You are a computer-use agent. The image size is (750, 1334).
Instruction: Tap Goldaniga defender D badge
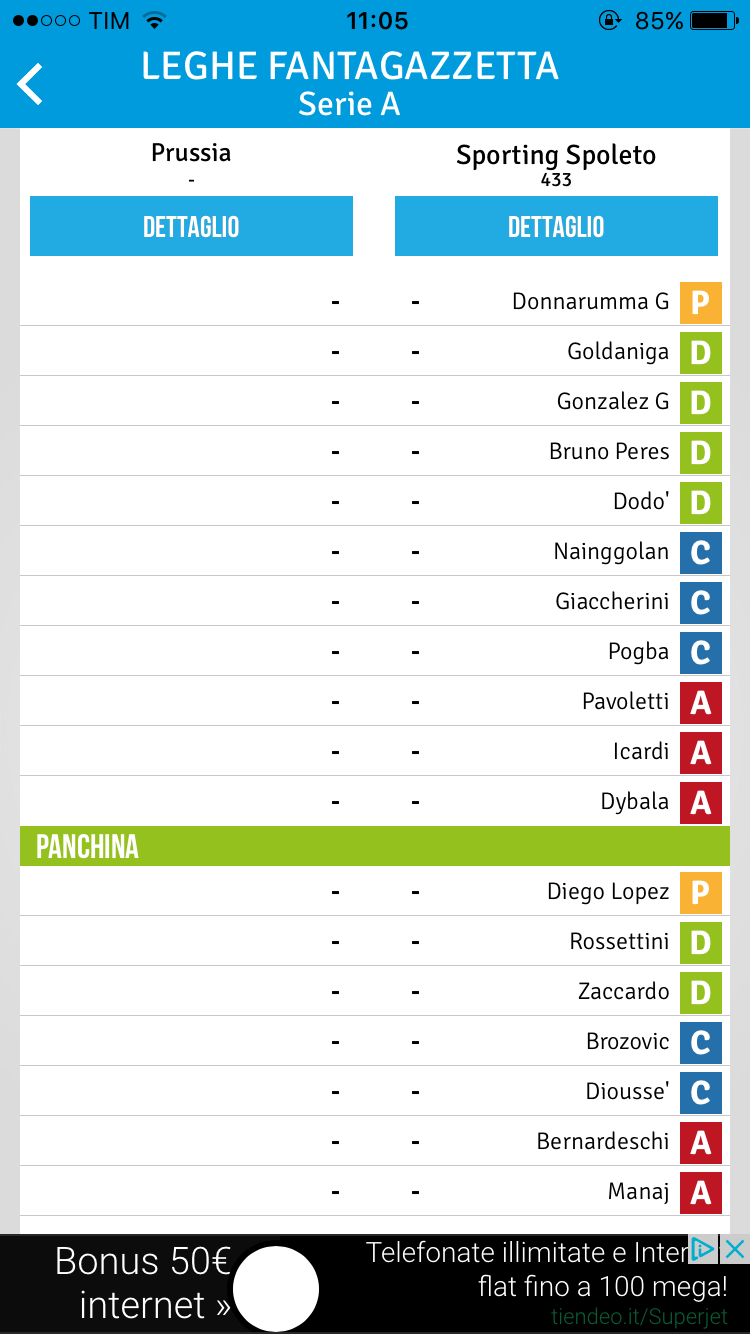[700, 352]
